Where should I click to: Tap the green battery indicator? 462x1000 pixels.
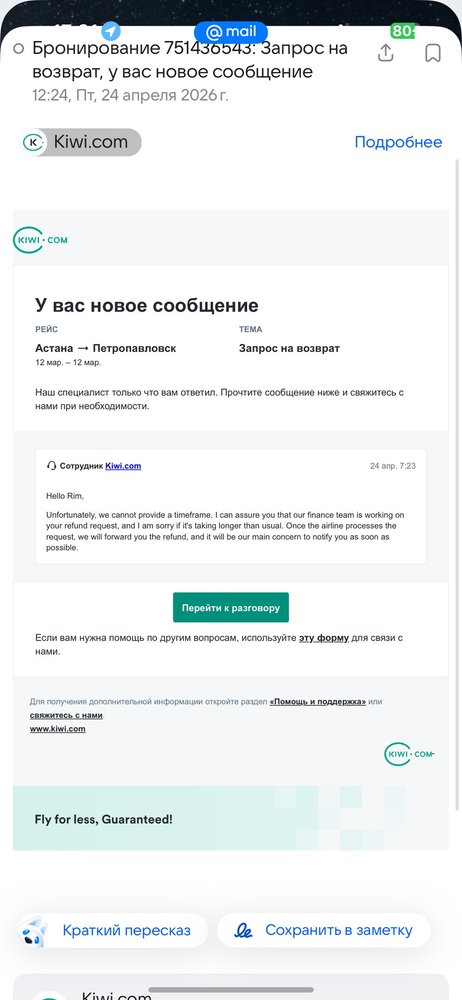(x=403, y=31)
